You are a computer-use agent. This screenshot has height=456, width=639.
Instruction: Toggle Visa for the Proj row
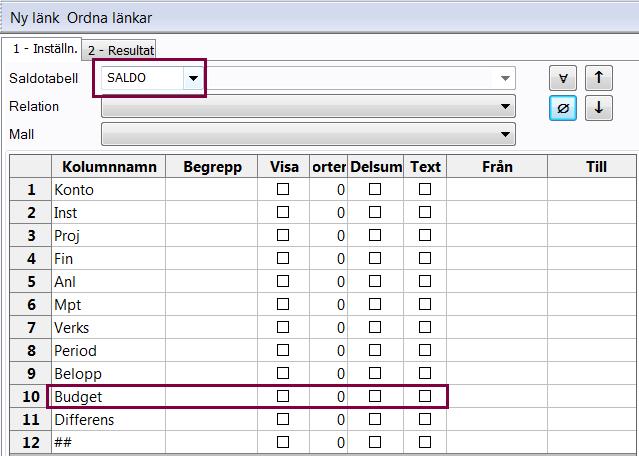pyautogui.click(x=283, y=235)
